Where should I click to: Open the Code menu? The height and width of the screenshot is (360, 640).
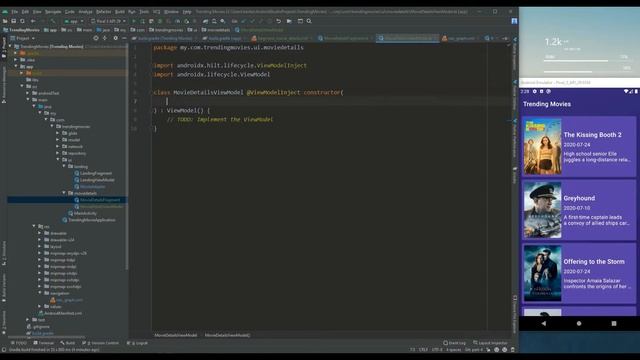tap(70, 12)
